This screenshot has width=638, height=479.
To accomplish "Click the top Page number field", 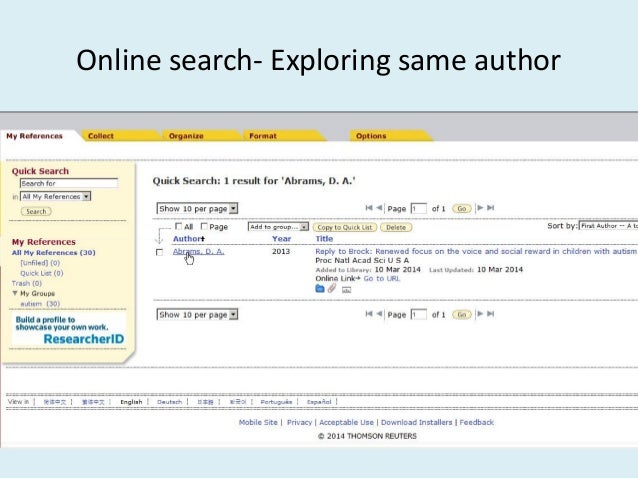I will coord(419,209).
